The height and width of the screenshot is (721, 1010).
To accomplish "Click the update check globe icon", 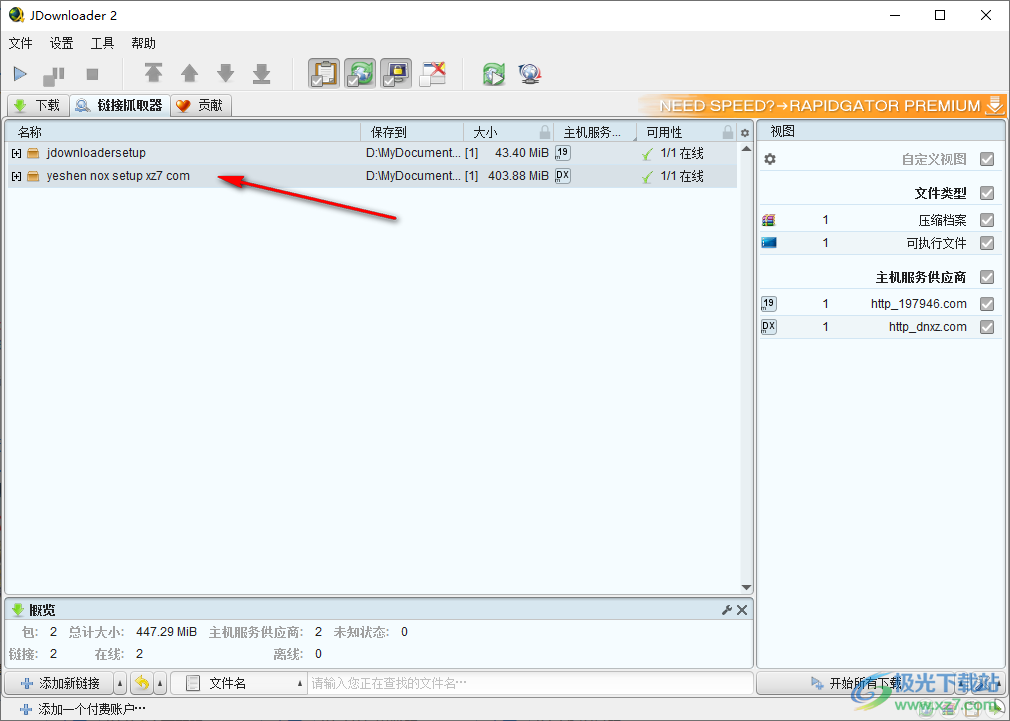I will [x=530, y=74].
